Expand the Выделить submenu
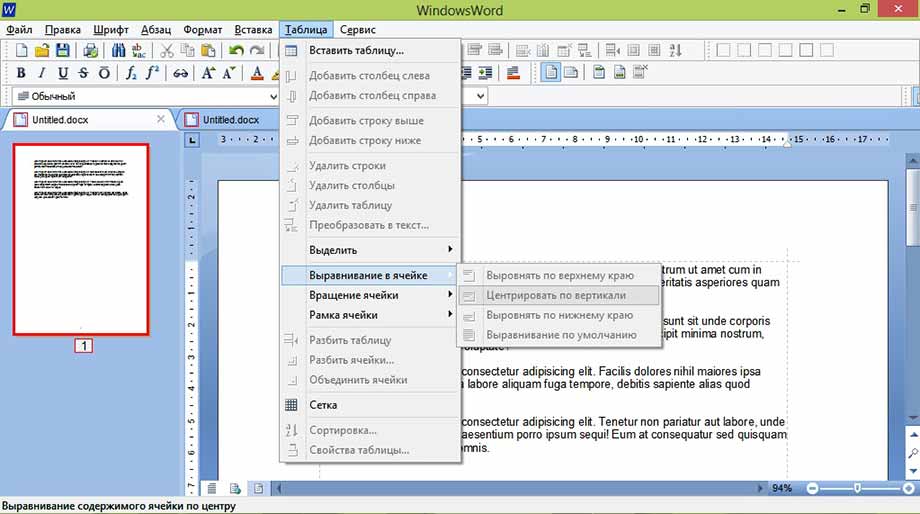 [x=370, y=250]
